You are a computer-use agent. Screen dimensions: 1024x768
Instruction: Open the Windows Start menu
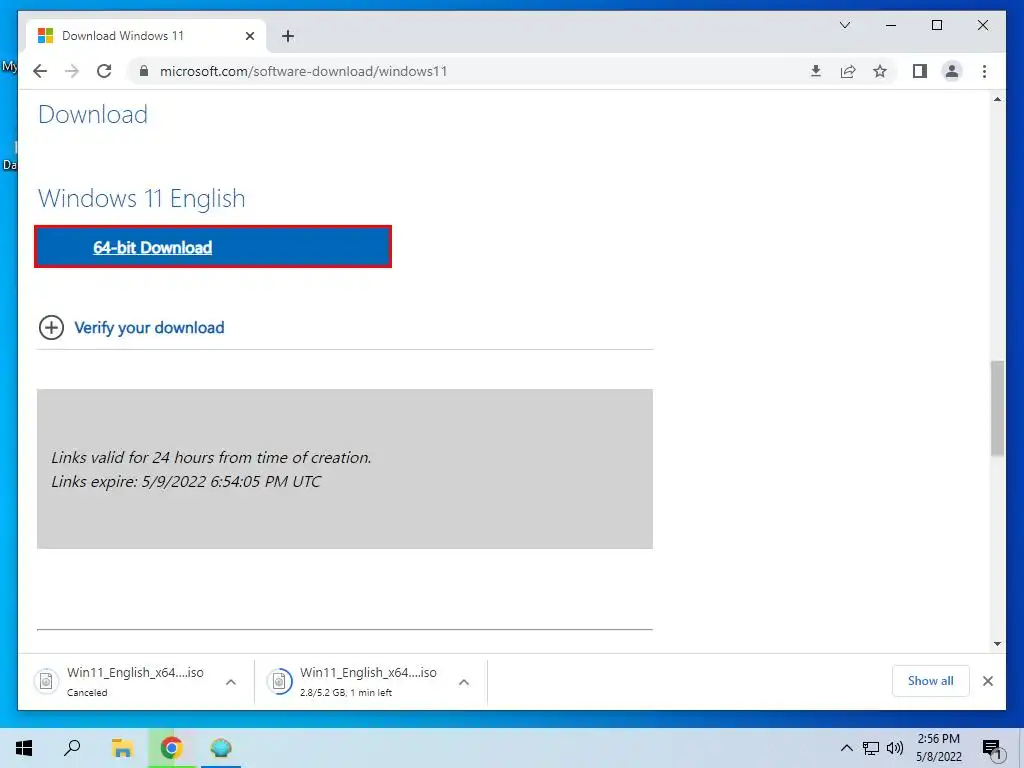coord(24,748)
